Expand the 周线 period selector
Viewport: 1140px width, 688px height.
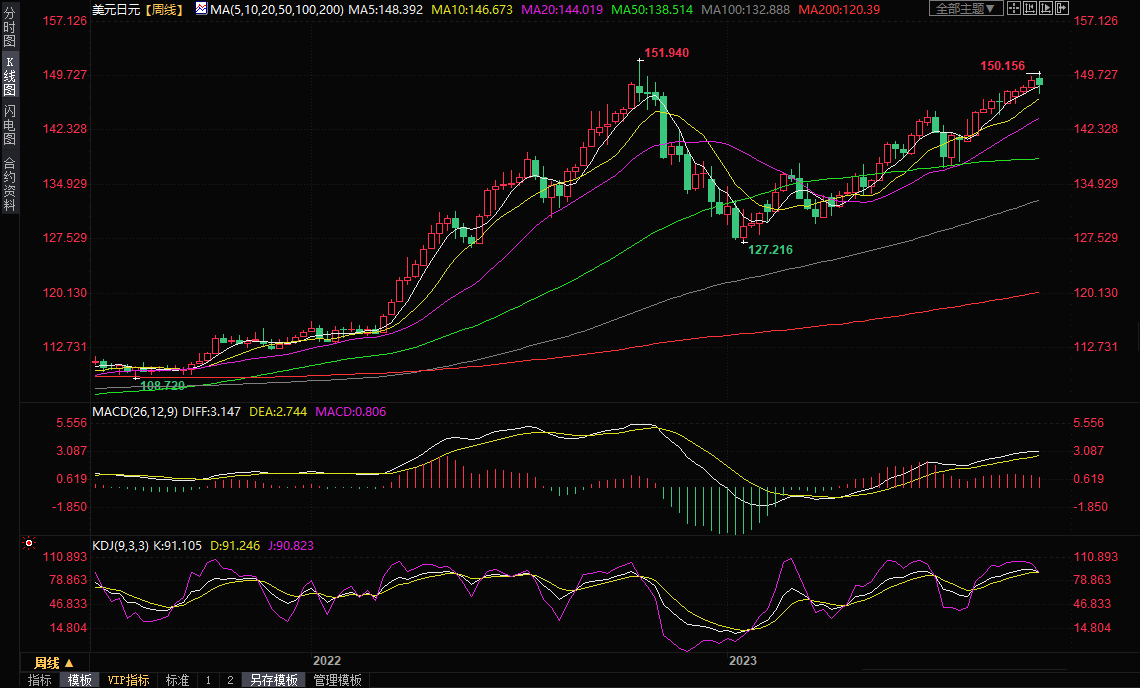point(55,662)
